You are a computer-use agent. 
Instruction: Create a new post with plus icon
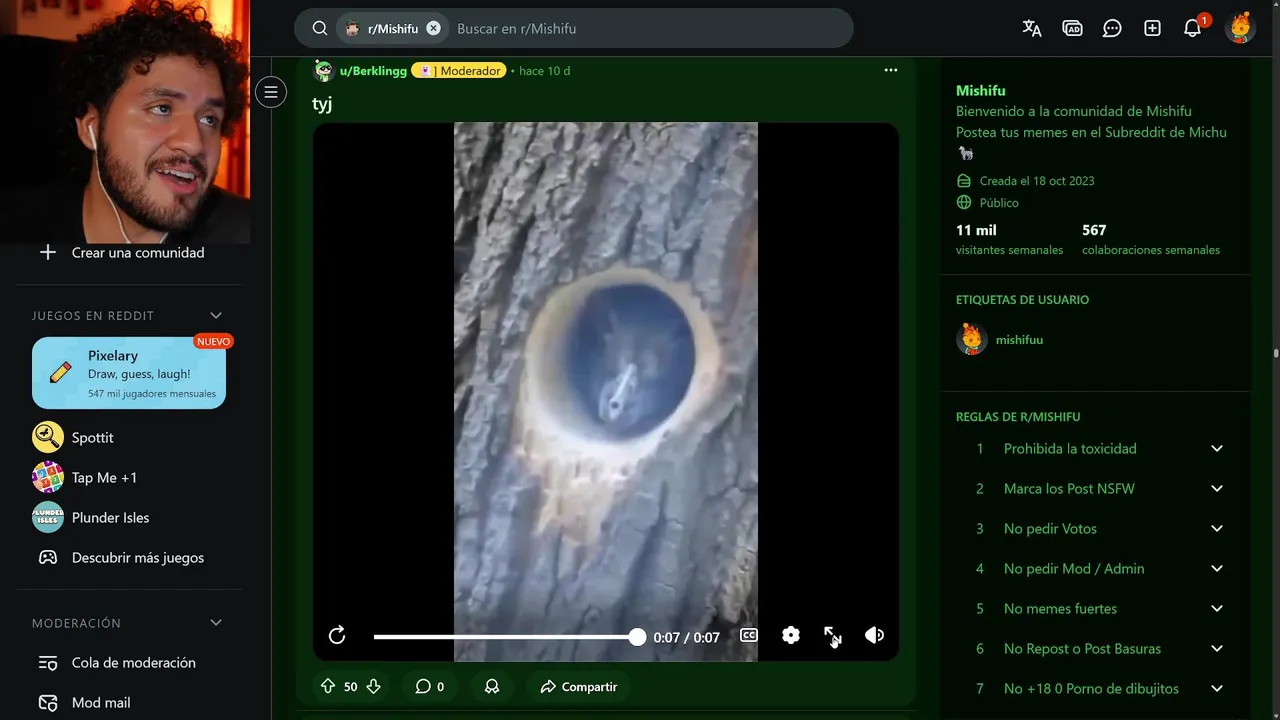pos(1152,28)
